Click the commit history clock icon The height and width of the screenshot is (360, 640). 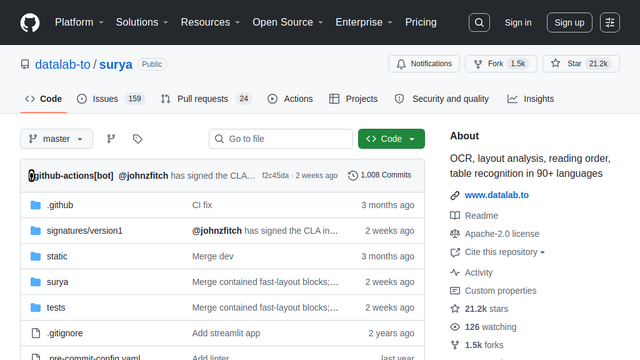(x=353, y=176)
